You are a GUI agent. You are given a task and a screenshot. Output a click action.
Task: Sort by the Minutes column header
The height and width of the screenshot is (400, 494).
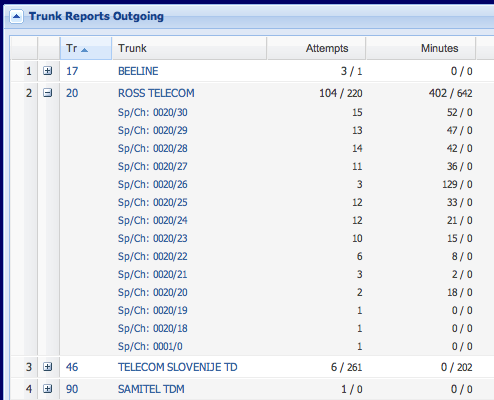(x=421, y=48)
